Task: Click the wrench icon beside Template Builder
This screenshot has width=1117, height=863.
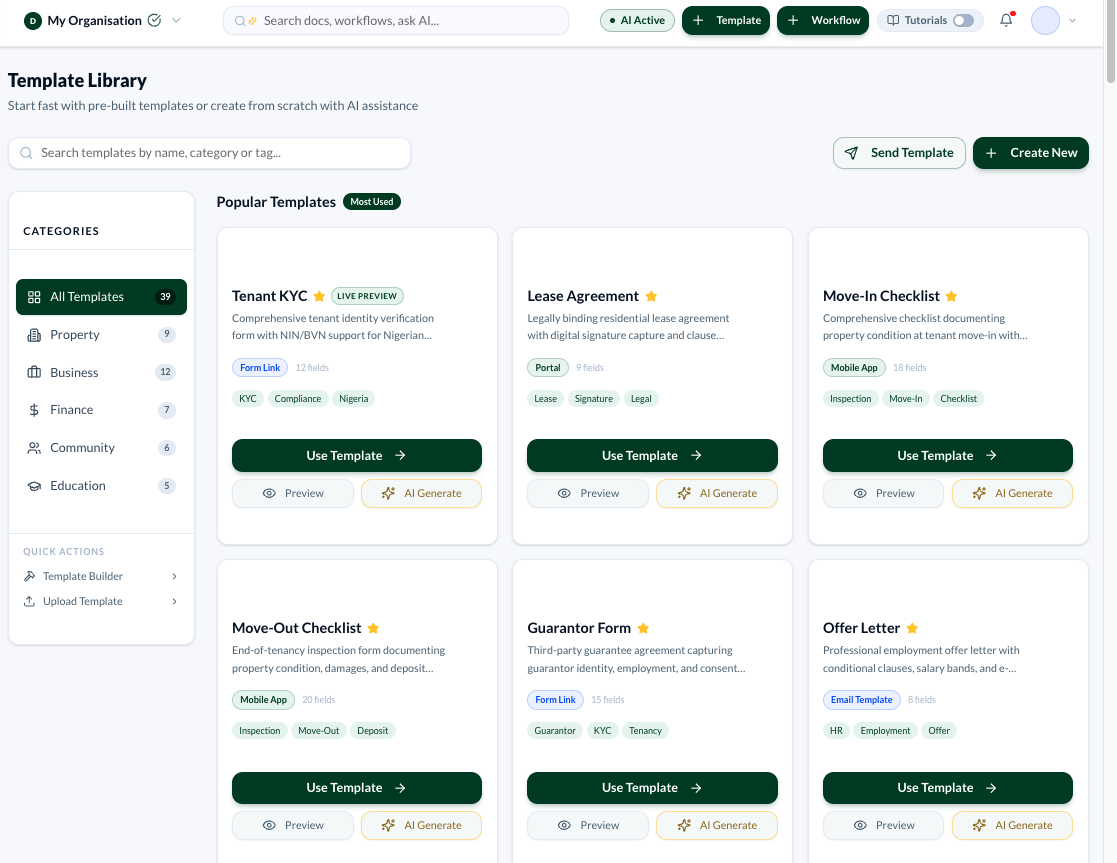Action: pyautogui.click(x=29, y=576)
